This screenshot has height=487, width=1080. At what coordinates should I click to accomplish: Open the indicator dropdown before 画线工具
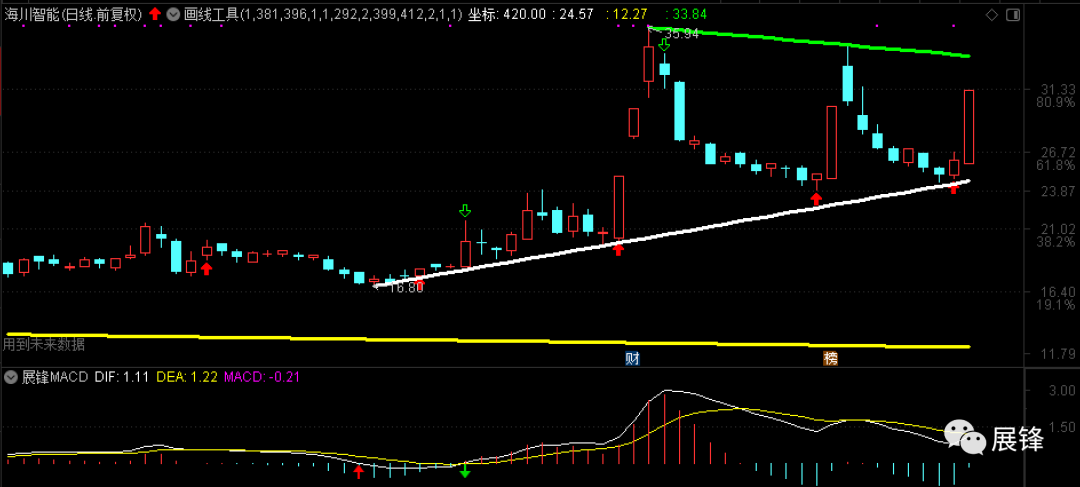[x=172, y=13]
